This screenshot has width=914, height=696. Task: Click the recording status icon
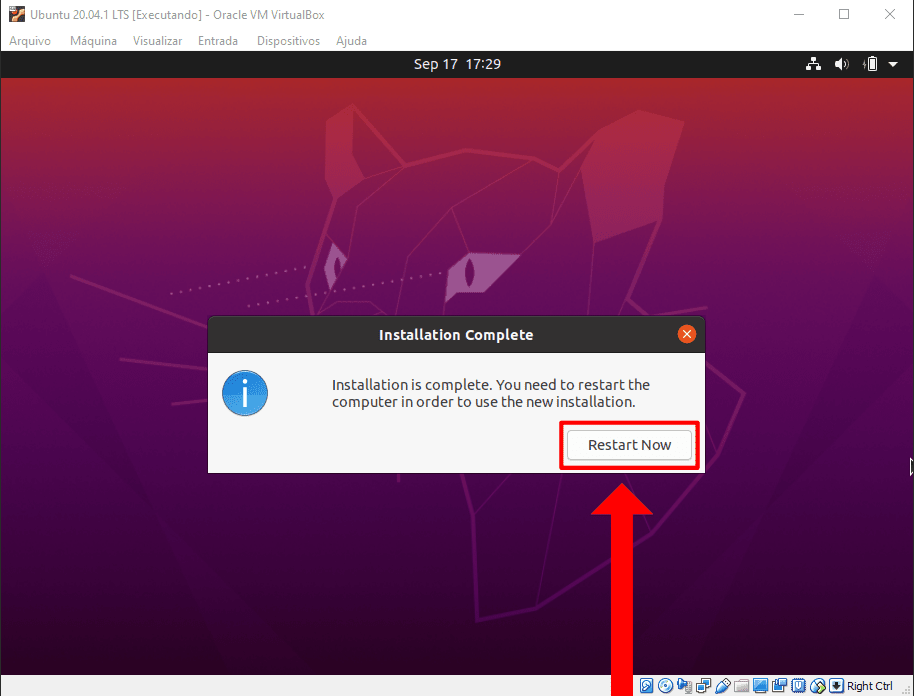pos(779,686)
